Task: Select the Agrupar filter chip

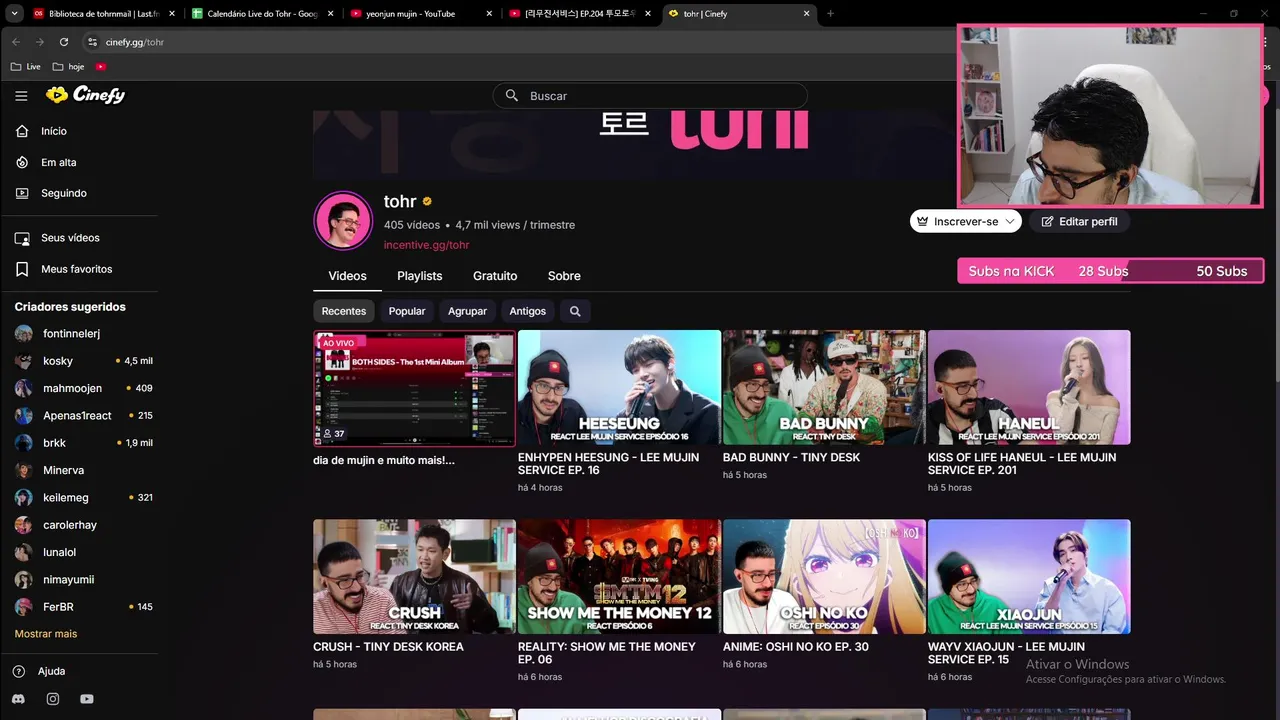Action: (x=467, y=311)
